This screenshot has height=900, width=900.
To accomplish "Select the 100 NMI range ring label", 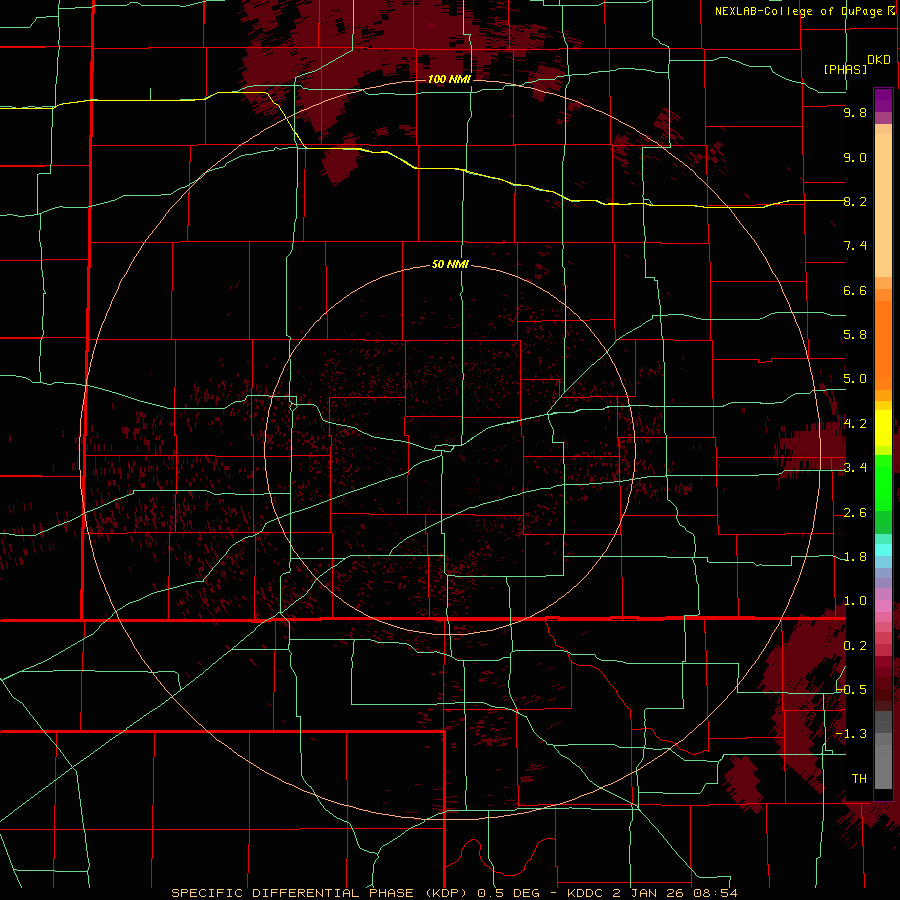I will pos(449,79).
